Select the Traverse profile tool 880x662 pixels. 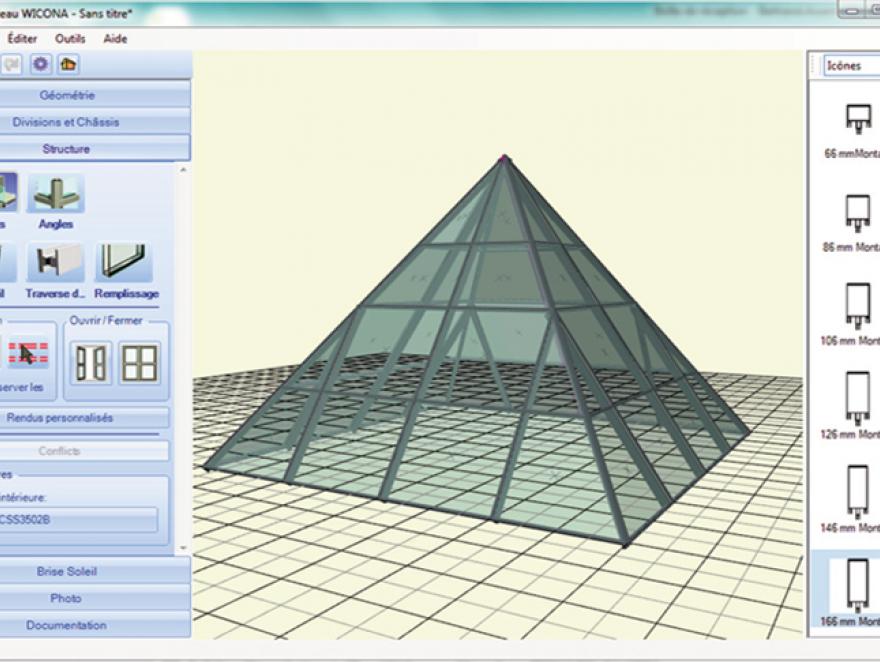[56, 263]
